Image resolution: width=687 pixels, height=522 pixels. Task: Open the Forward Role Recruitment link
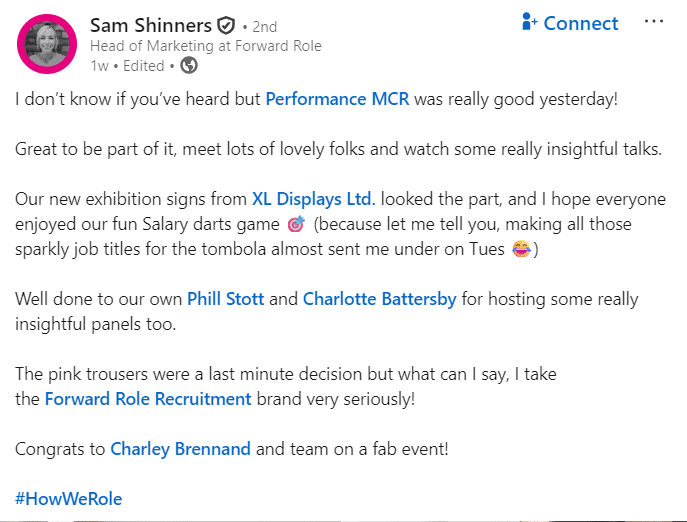148,399
